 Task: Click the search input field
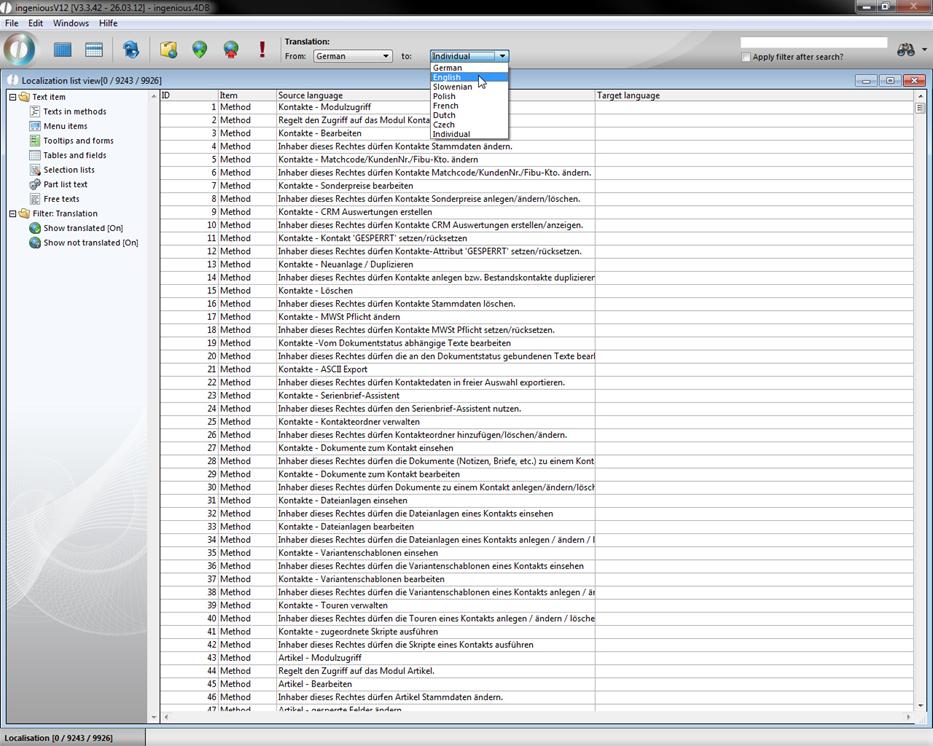point(813,43)
